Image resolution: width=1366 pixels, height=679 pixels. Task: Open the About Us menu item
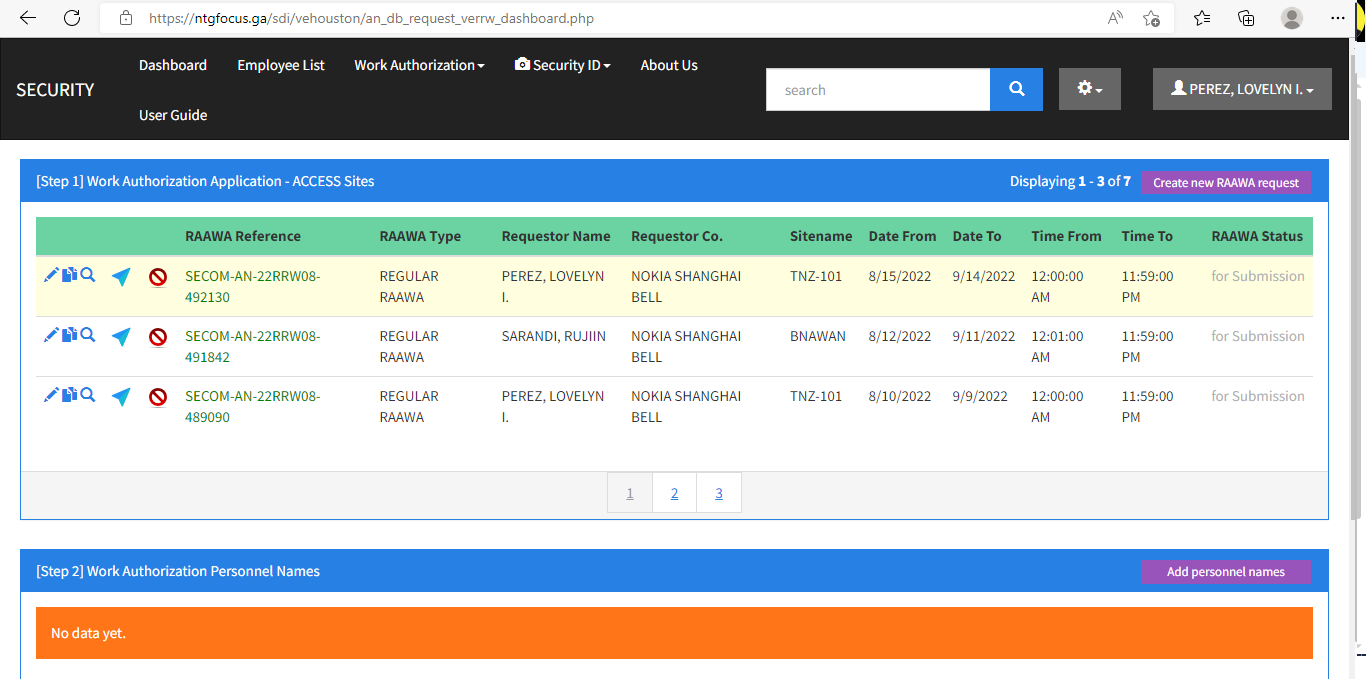(669, 65)
